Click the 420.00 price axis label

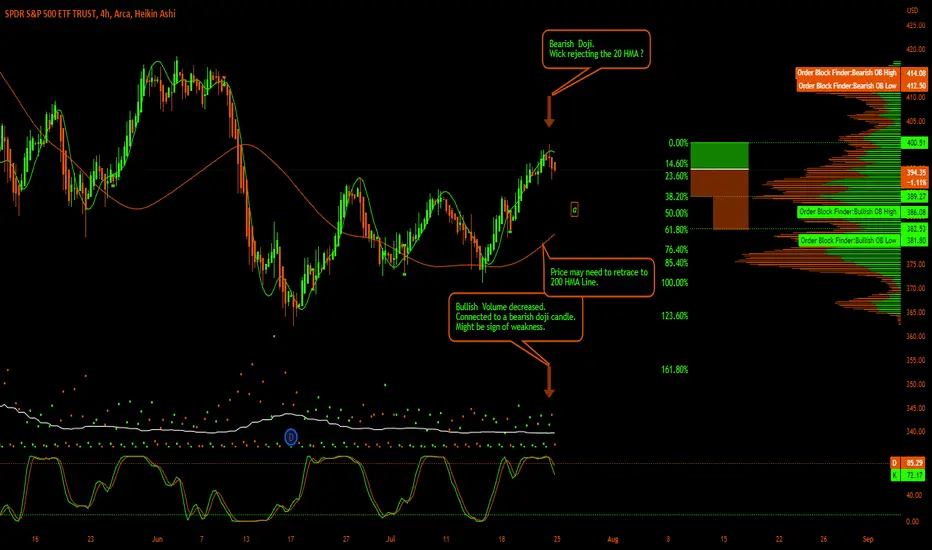[x=915, y=50]
